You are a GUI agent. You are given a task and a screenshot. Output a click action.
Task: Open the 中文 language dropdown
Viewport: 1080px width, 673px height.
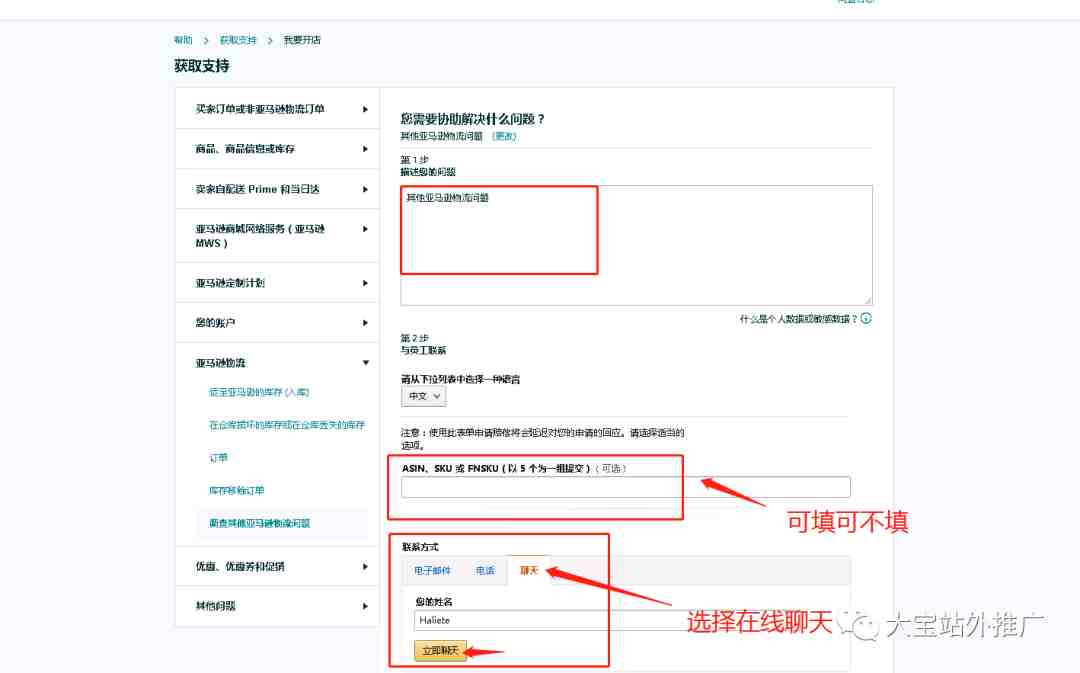pos(424,396)
